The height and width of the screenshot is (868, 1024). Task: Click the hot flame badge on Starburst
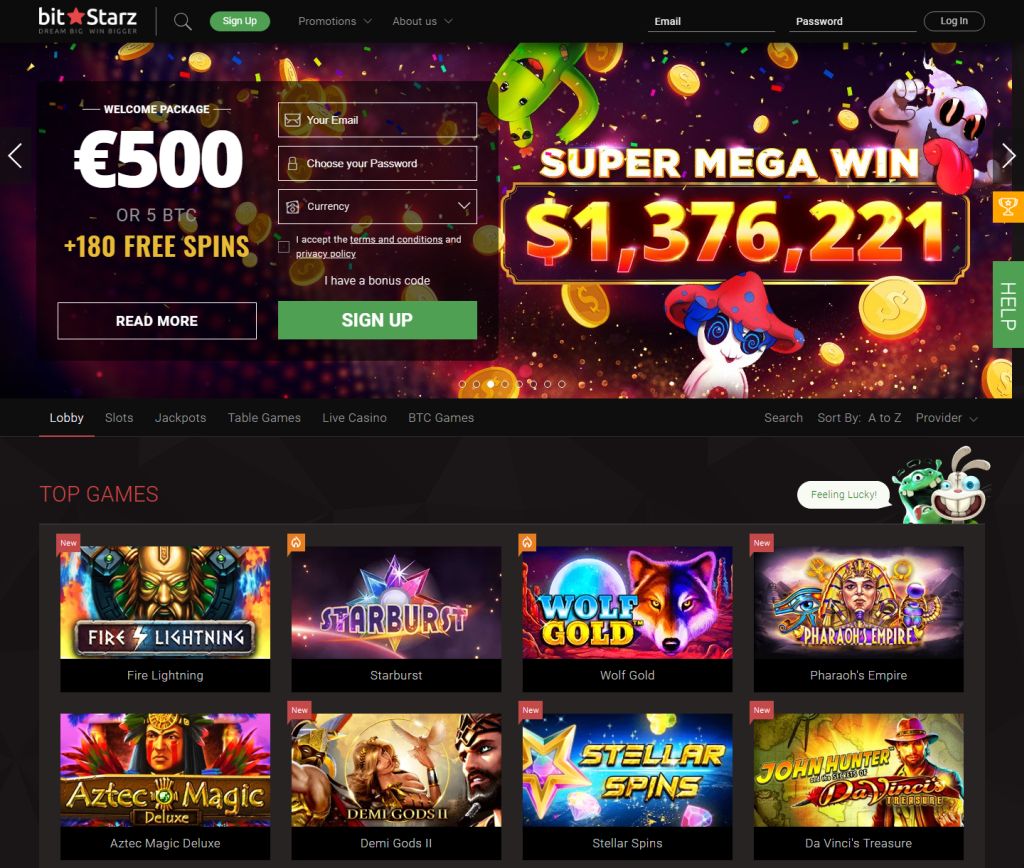click(x=296, y=543)
